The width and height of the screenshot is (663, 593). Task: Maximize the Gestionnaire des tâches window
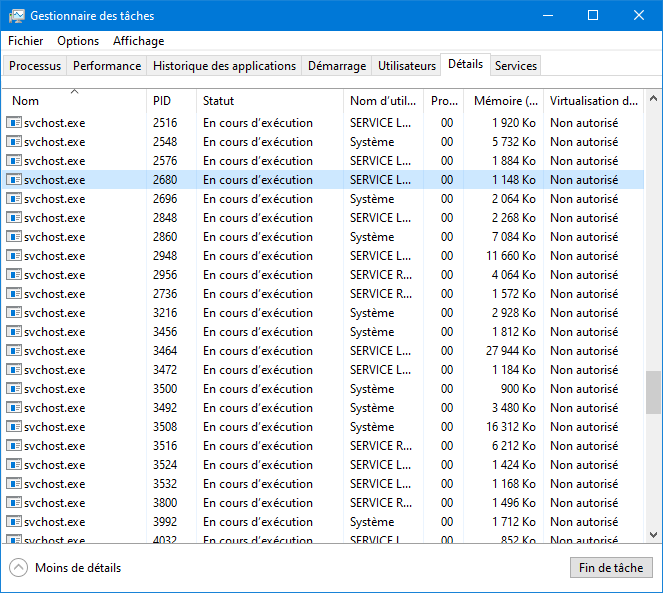click(593, 16)
